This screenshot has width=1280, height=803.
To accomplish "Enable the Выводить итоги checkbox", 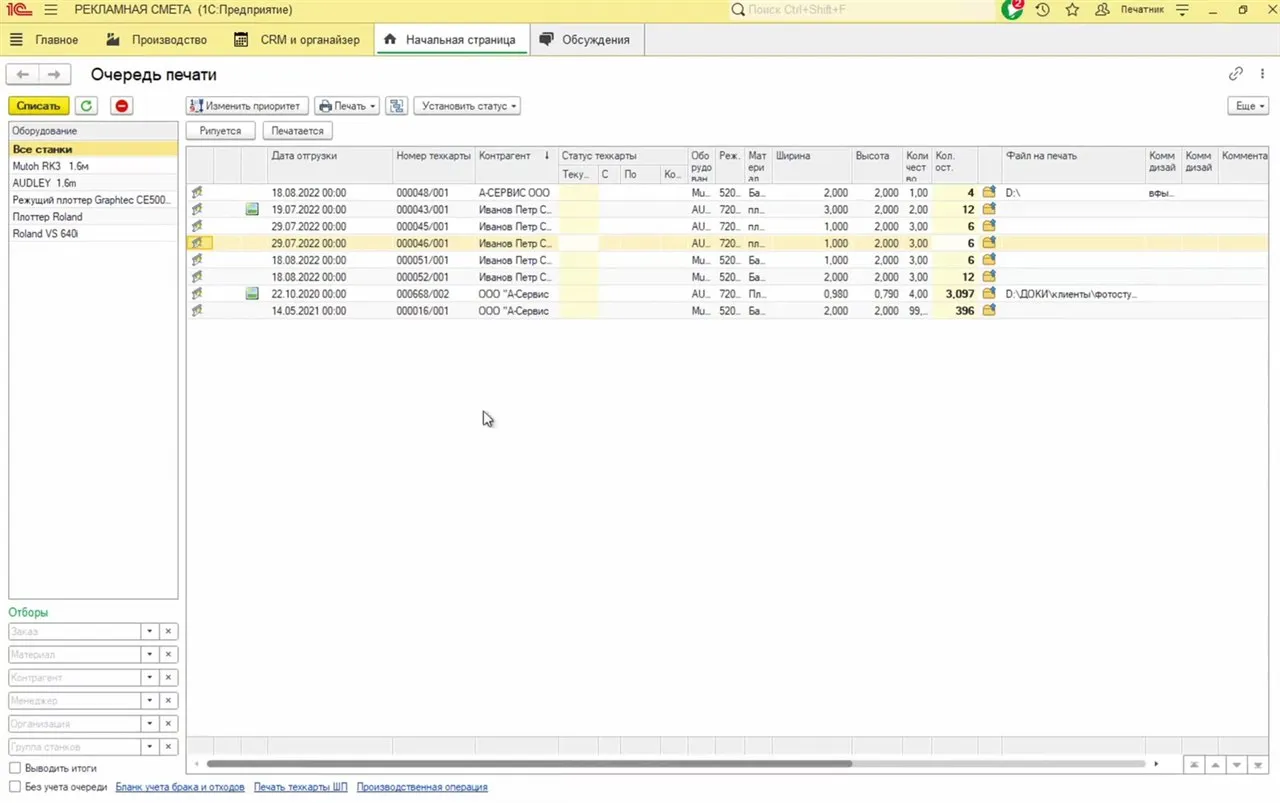I will [x=15, y=768].
